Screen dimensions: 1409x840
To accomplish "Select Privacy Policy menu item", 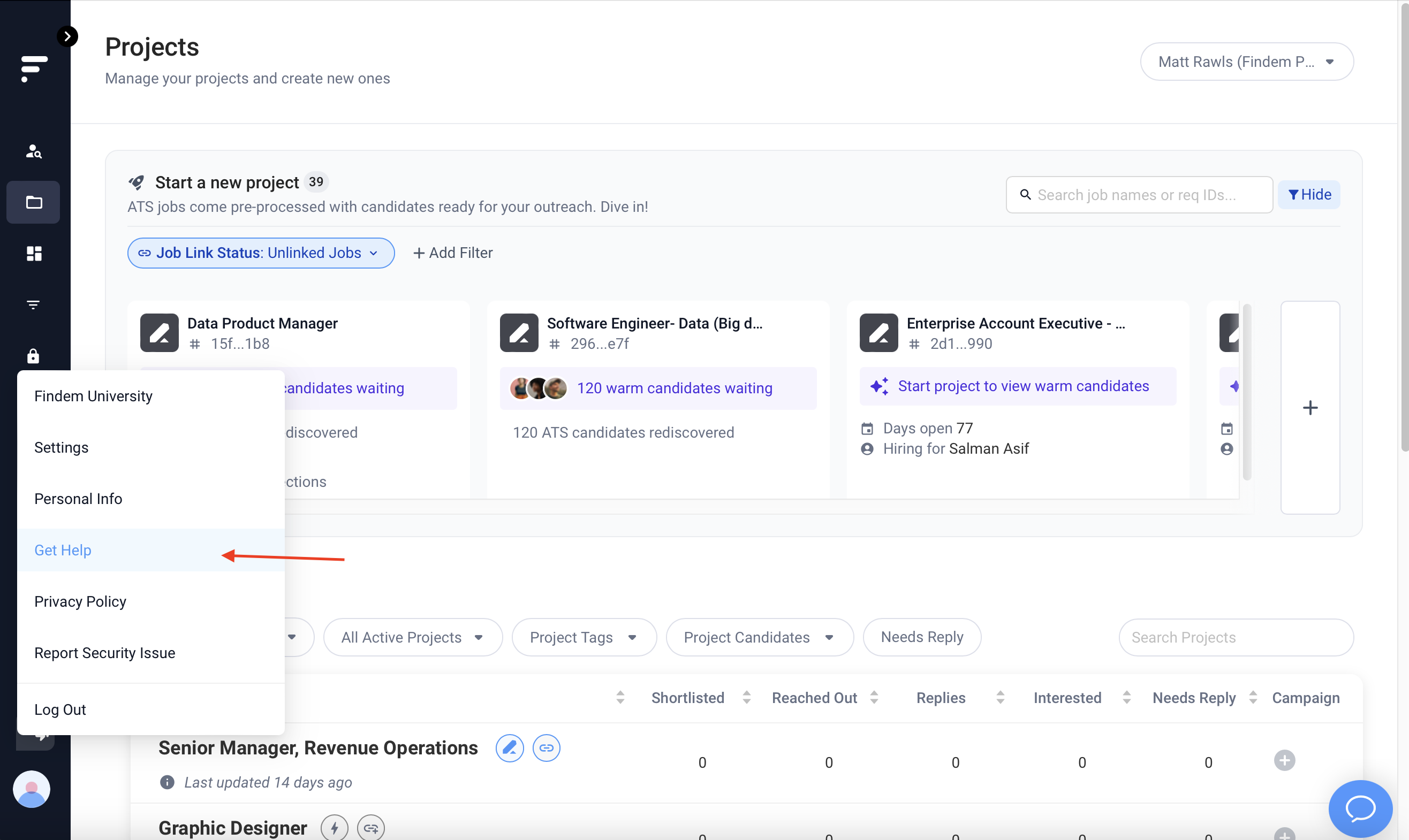I will pos(150,601).
